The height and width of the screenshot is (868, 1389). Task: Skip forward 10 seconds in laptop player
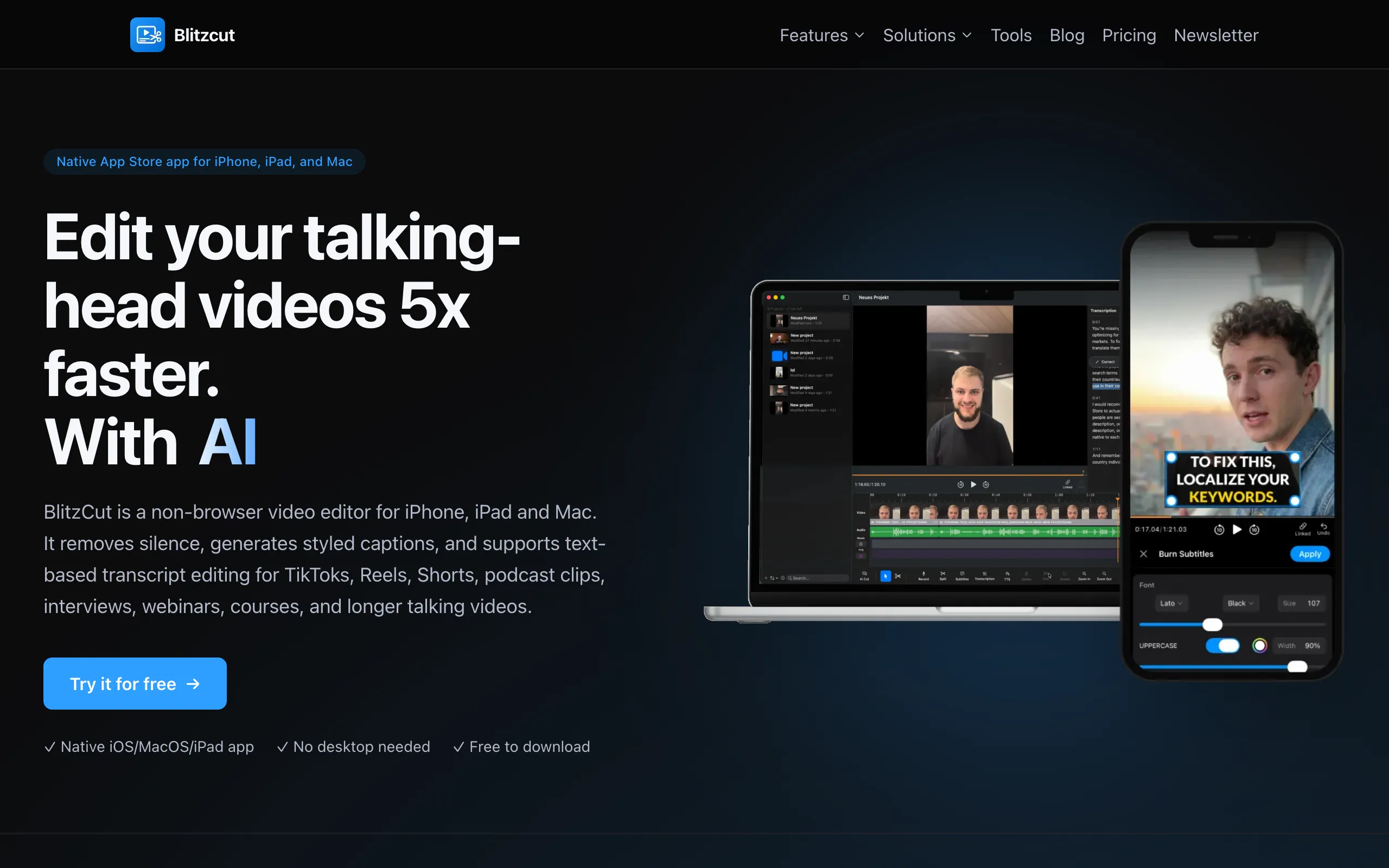pyautogui.click(x=986, y=484)
